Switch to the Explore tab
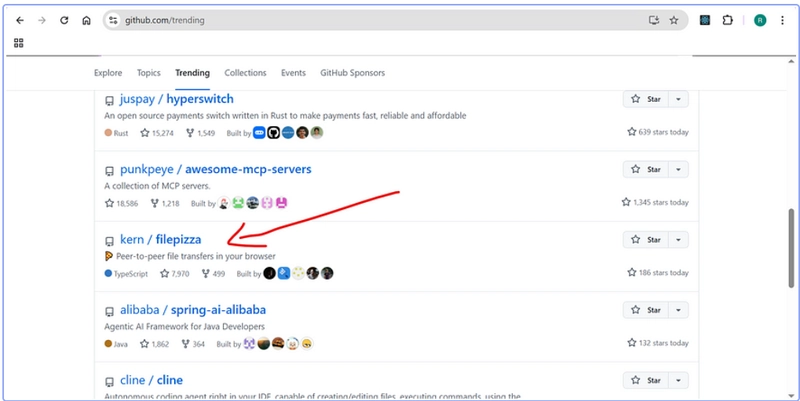The image size is (800, 401). tap(108, 73)
